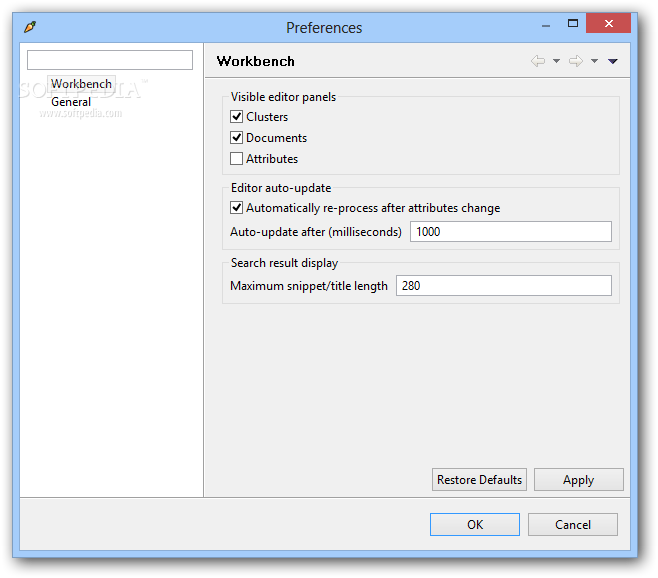Confirm preferences with the OK button
Viewport: 658px width, 578px height.
[x=475, y=525]
